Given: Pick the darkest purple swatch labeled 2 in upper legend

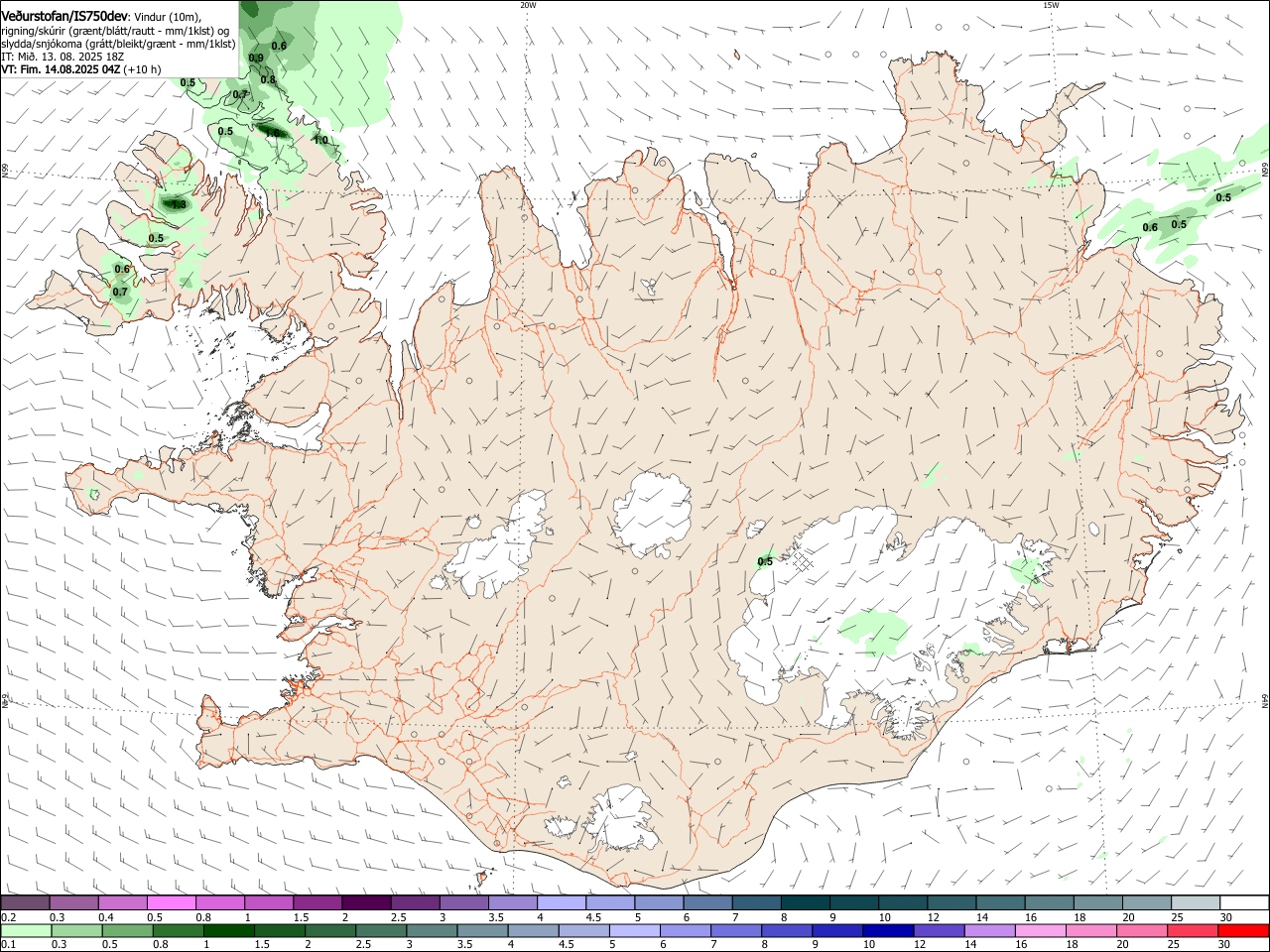Looking at the screenshot, I should [365, 903].
